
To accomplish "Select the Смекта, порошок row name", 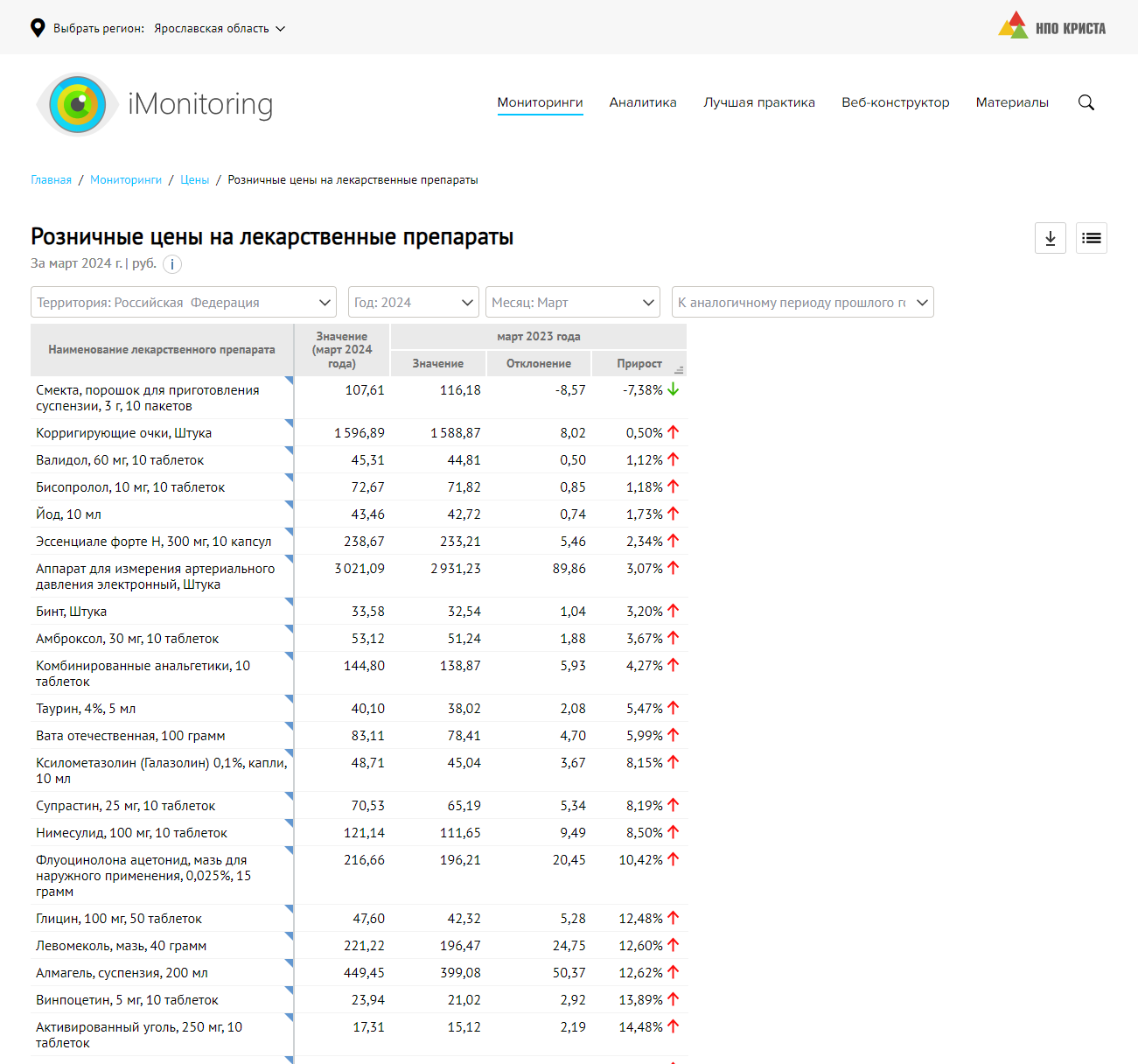I will point(148,398).
